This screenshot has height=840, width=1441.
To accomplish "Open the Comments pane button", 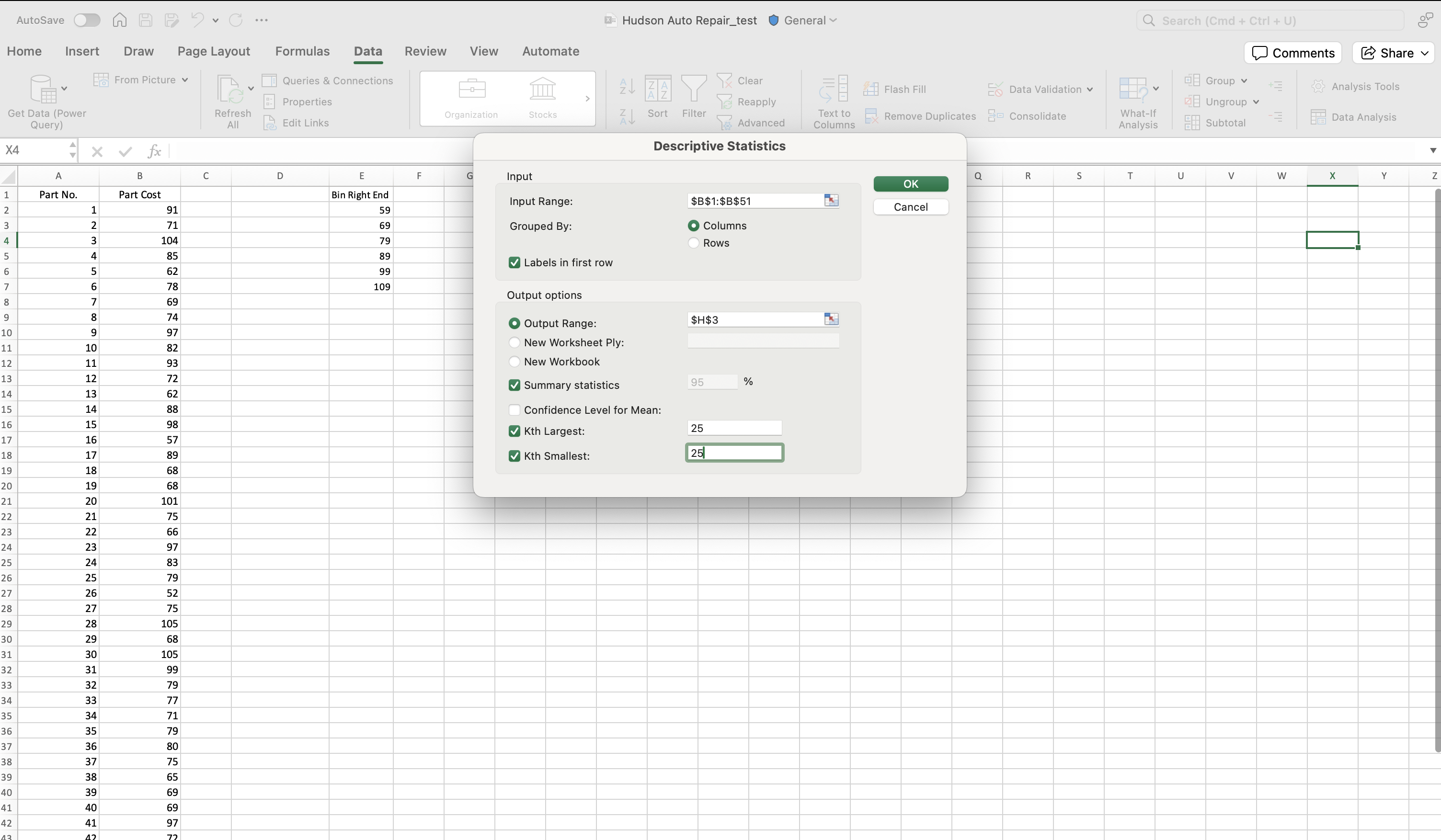I will coord(1292,53).
